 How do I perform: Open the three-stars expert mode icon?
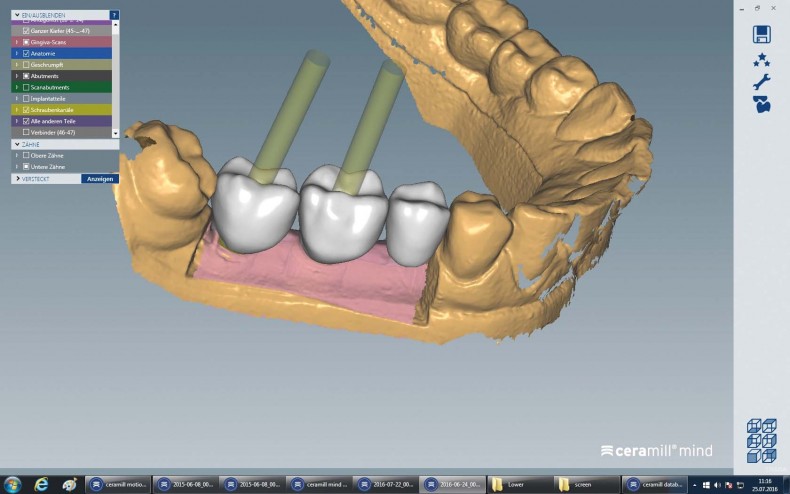coord(761,59)
